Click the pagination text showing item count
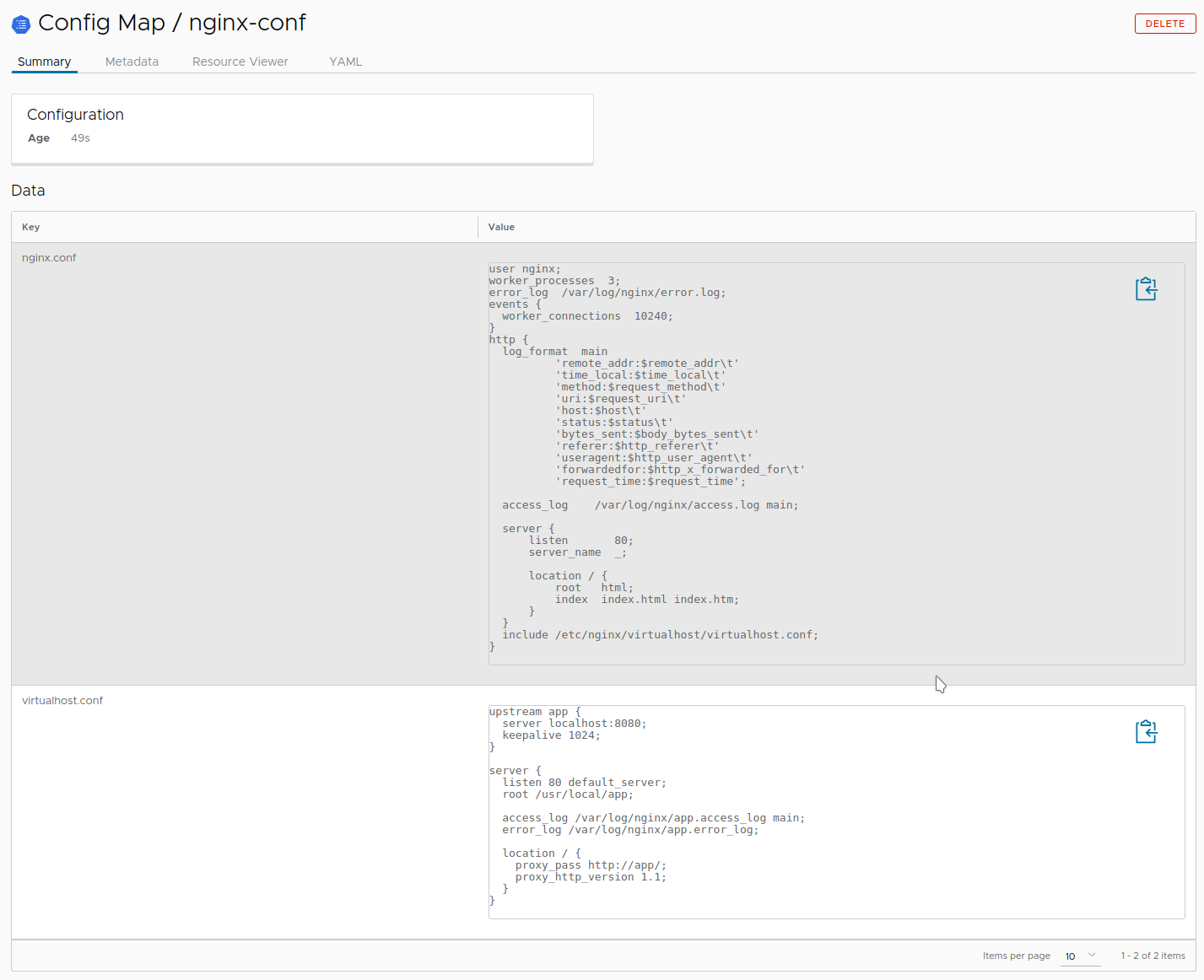The height and width of the screenshot is (980, 1204). (x=1153, y=956)
